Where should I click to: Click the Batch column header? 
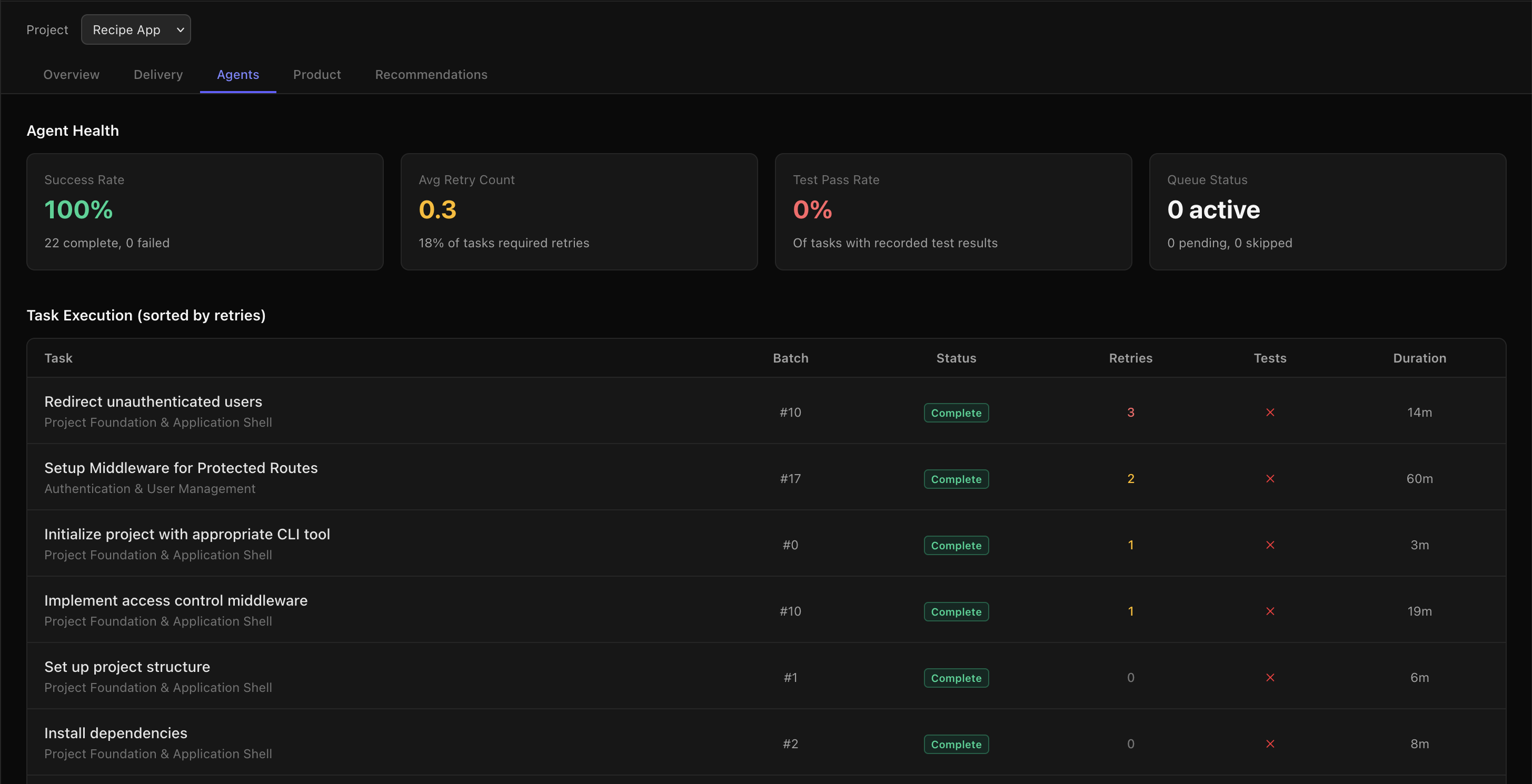(790, 358)
